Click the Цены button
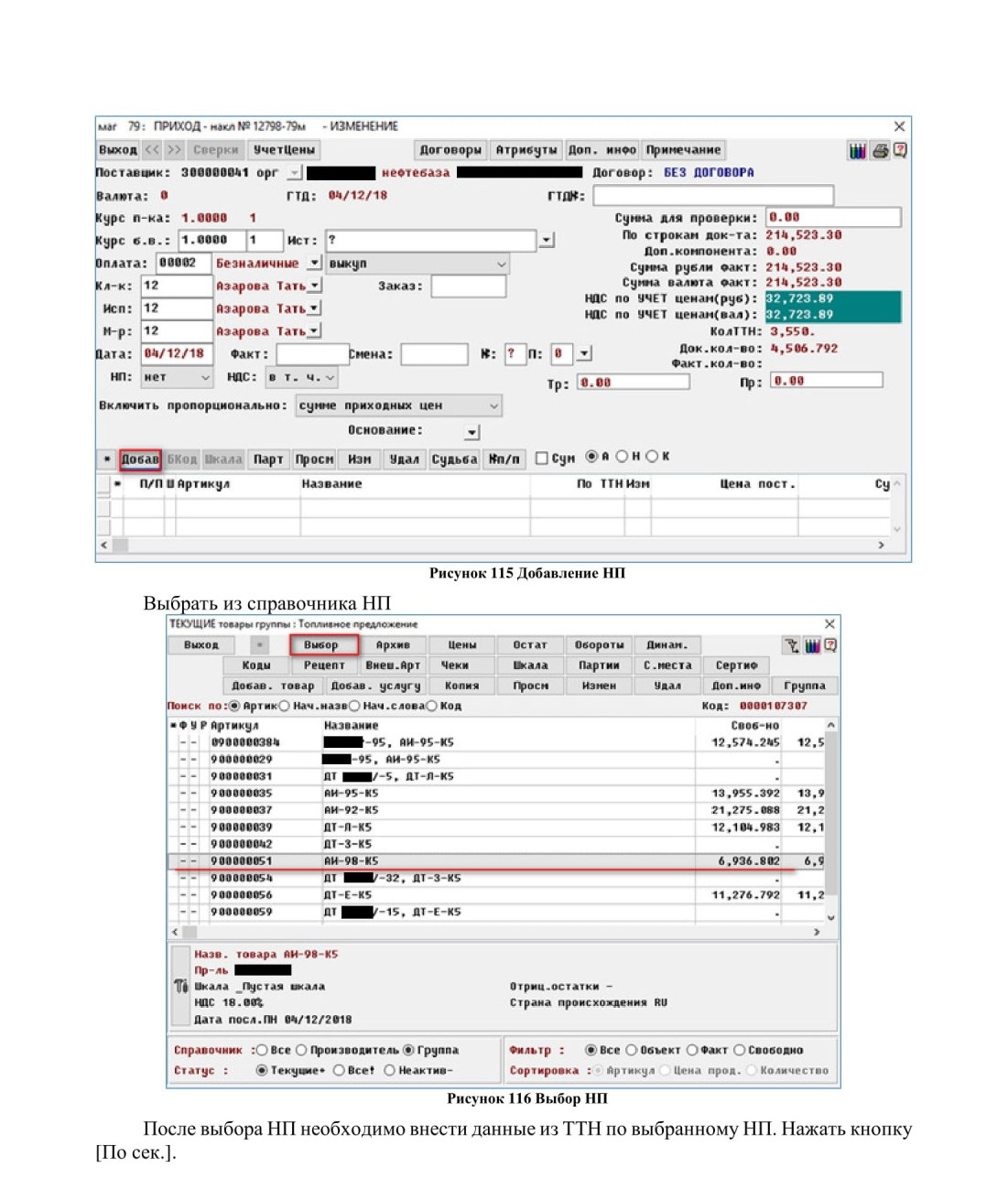Image resolution: width=1008 pixels, height=1189 pixels. pos(462,645)
